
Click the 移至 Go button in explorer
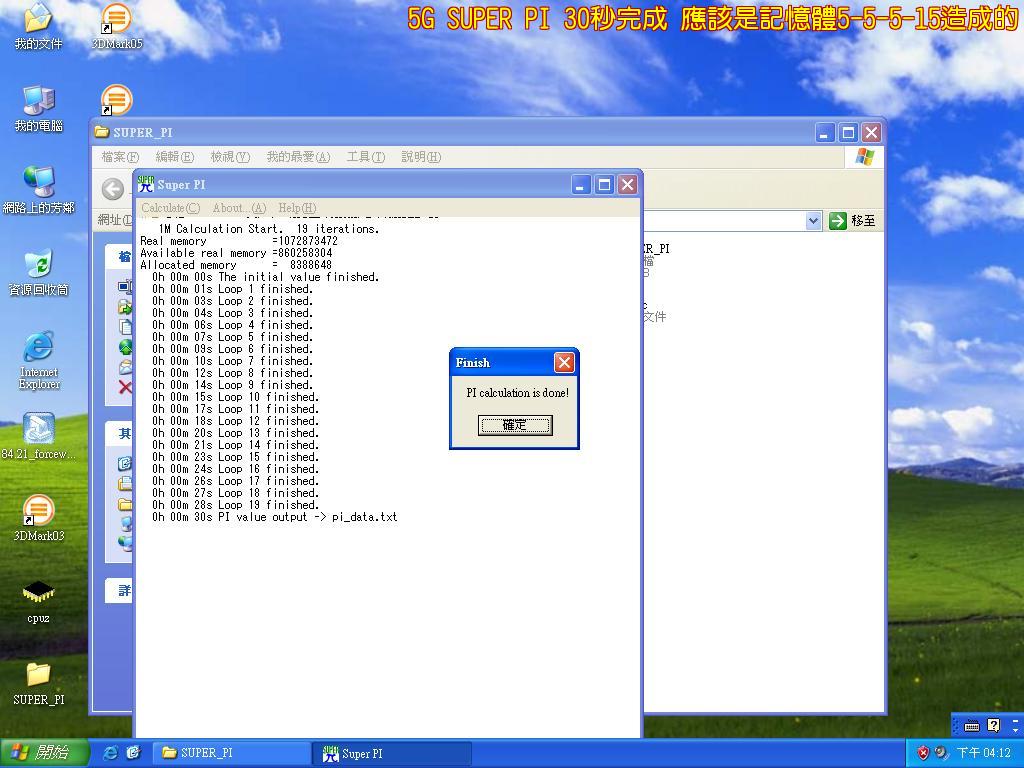pos(852,221)
